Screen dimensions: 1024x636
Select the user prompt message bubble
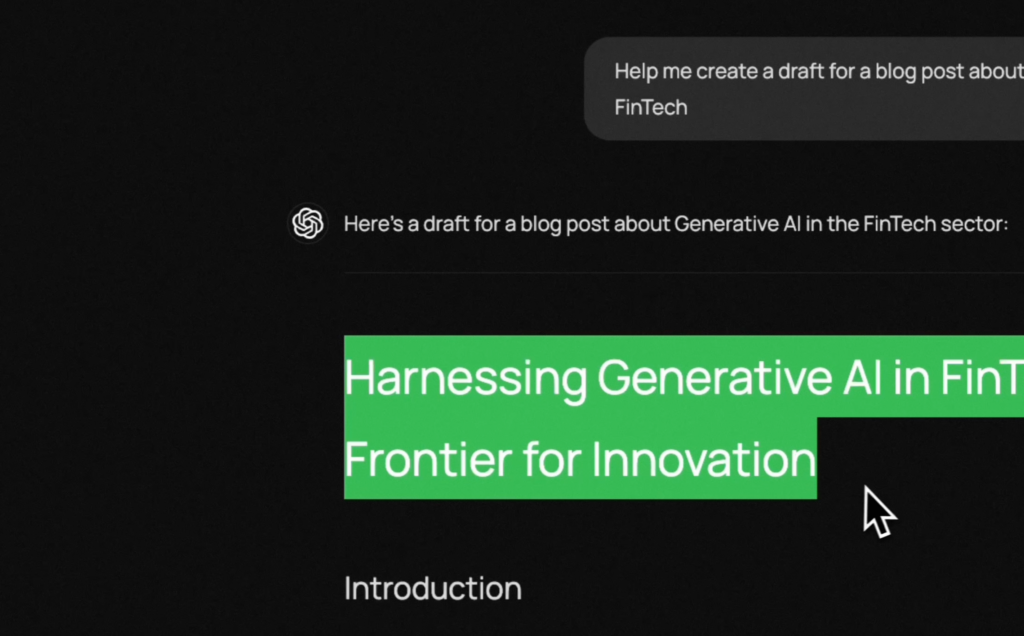click(x=804, y=89)
